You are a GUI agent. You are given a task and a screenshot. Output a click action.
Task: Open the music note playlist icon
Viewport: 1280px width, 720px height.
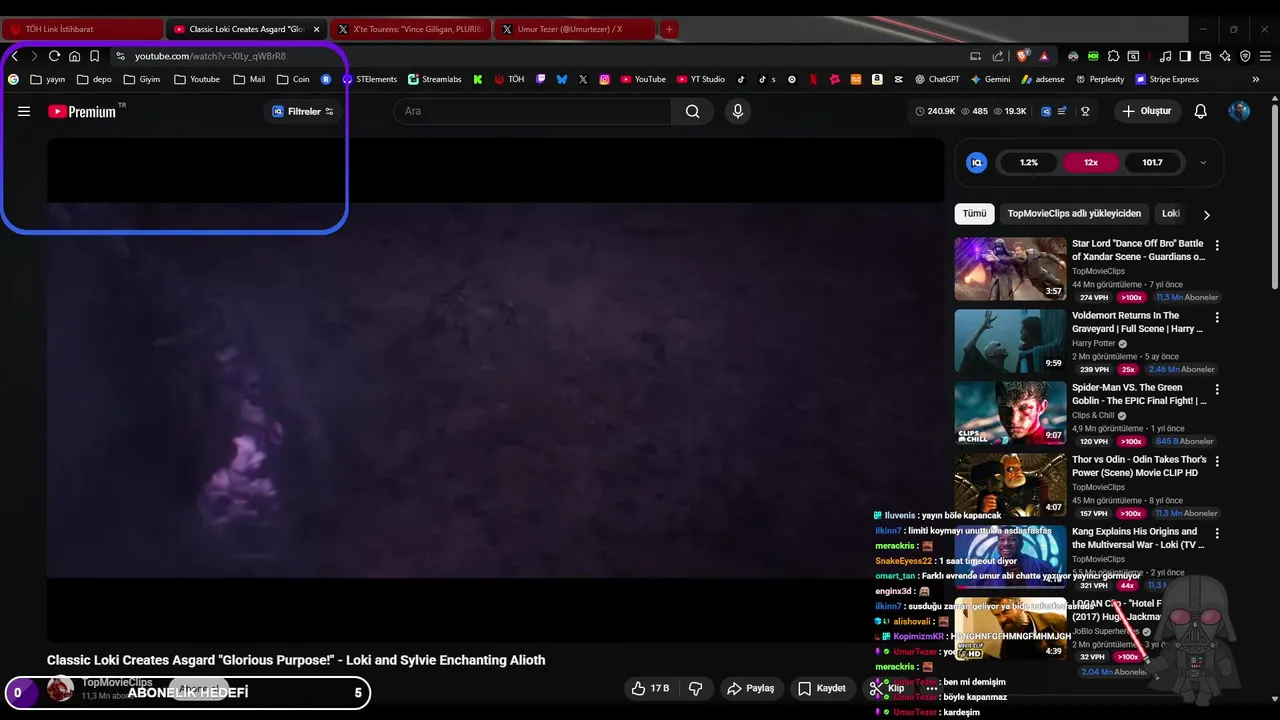point(1165,56)
